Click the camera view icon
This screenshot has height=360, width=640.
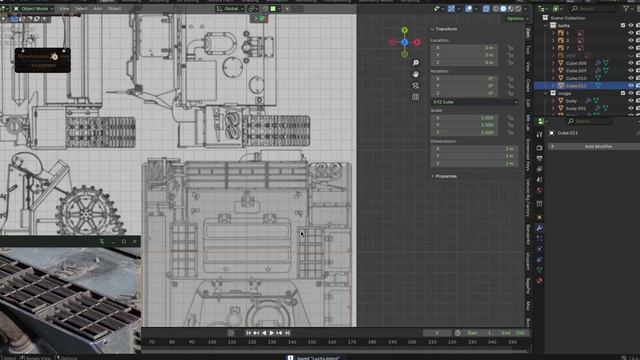(x=416, y=86)
